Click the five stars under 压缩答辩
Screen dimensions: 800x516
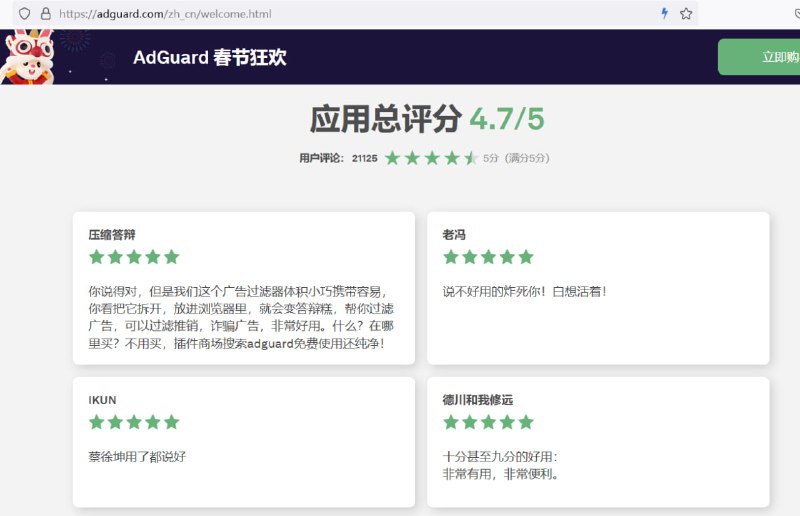(134, 257)
